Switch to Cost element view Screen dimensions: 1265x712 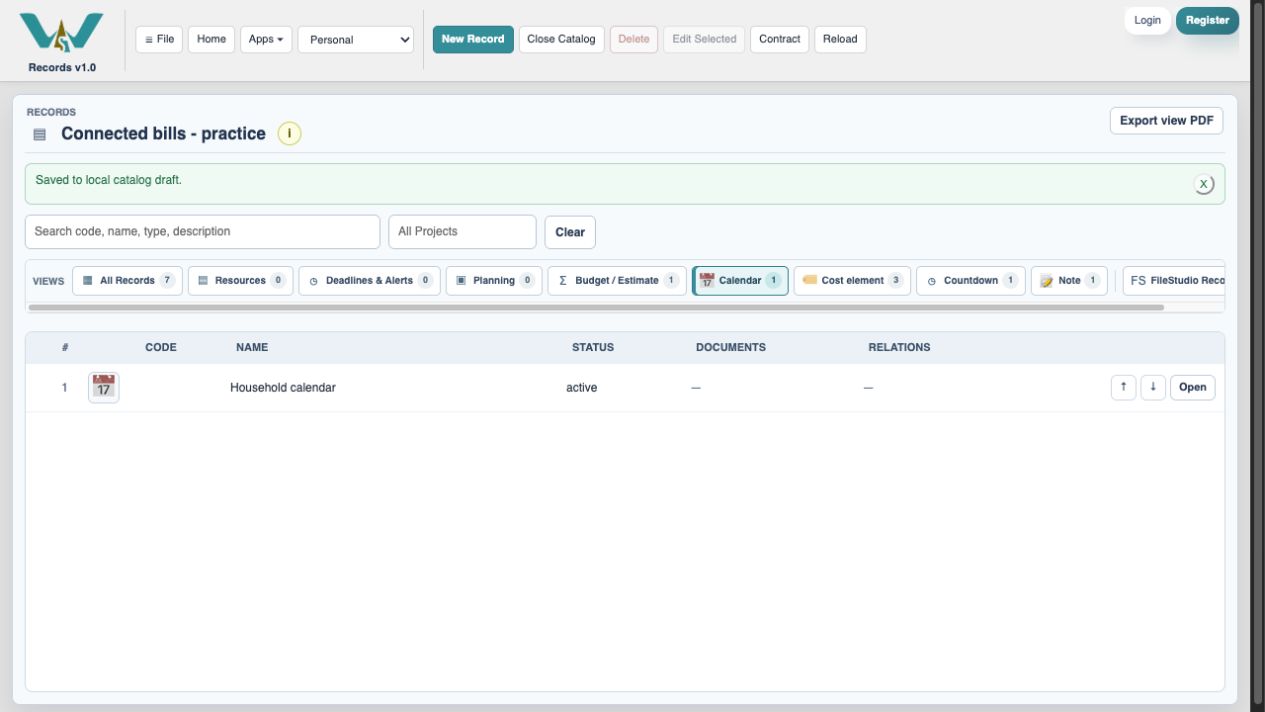[x=852, y=281]
